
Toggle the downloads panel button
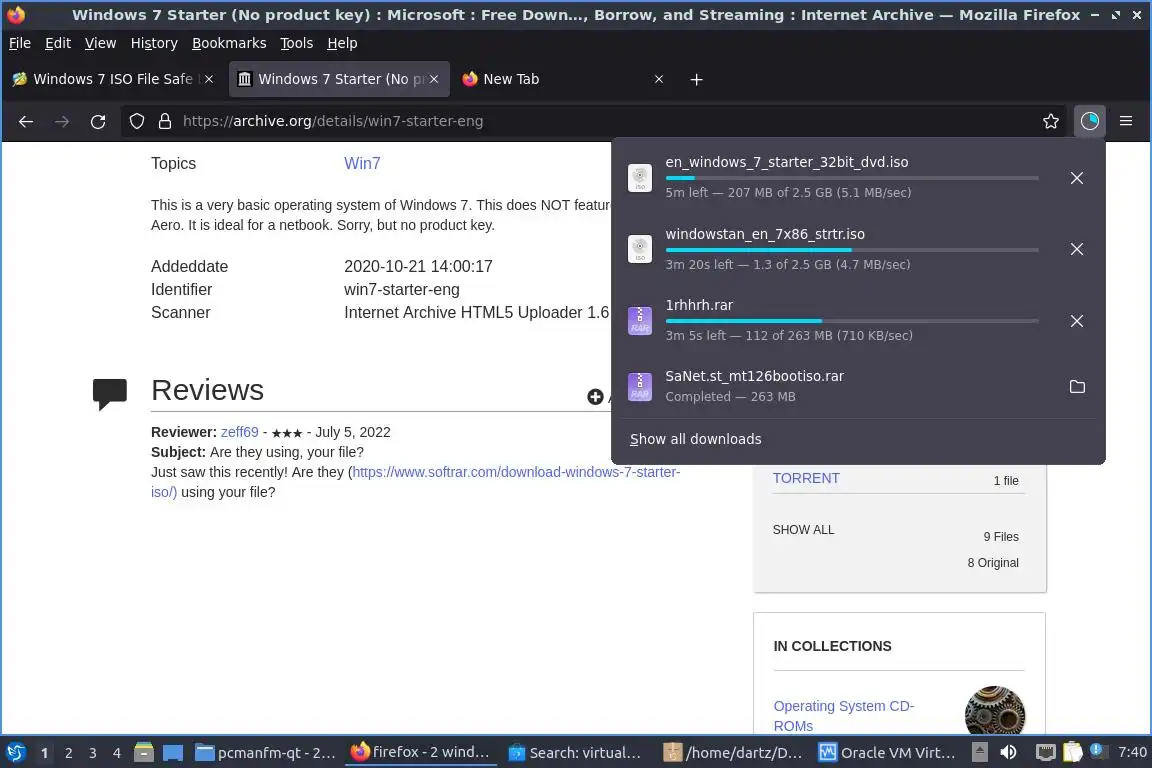coord(1090,121)
